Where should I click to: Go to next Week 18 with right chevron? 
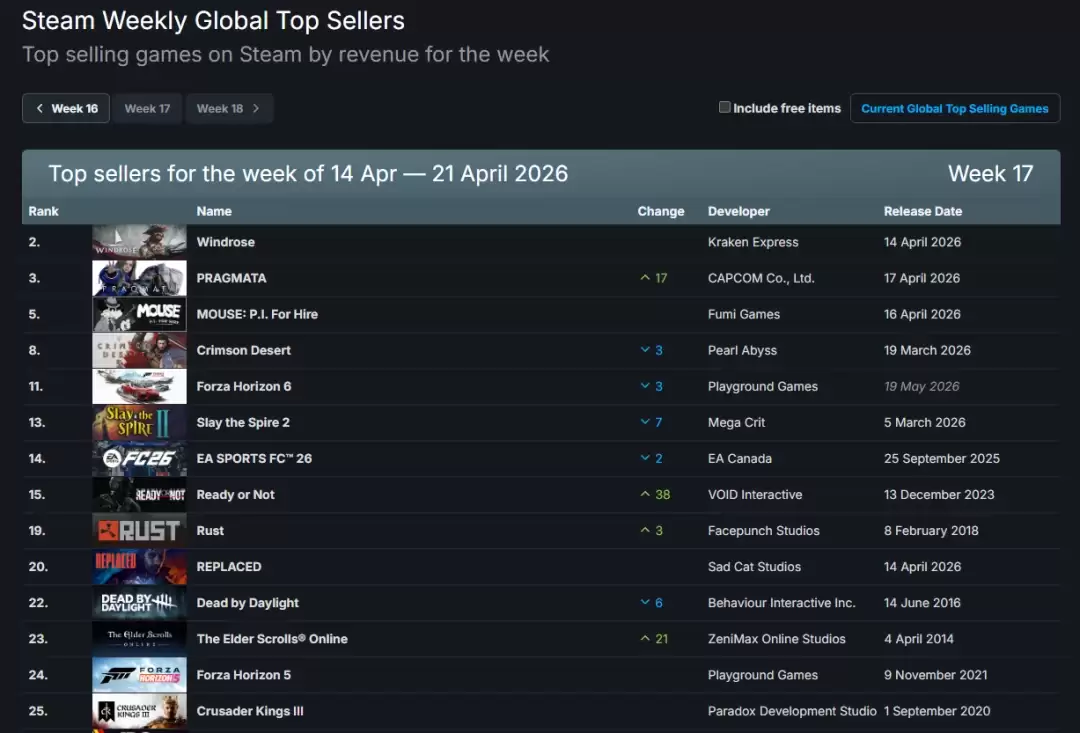pos(229,108)
